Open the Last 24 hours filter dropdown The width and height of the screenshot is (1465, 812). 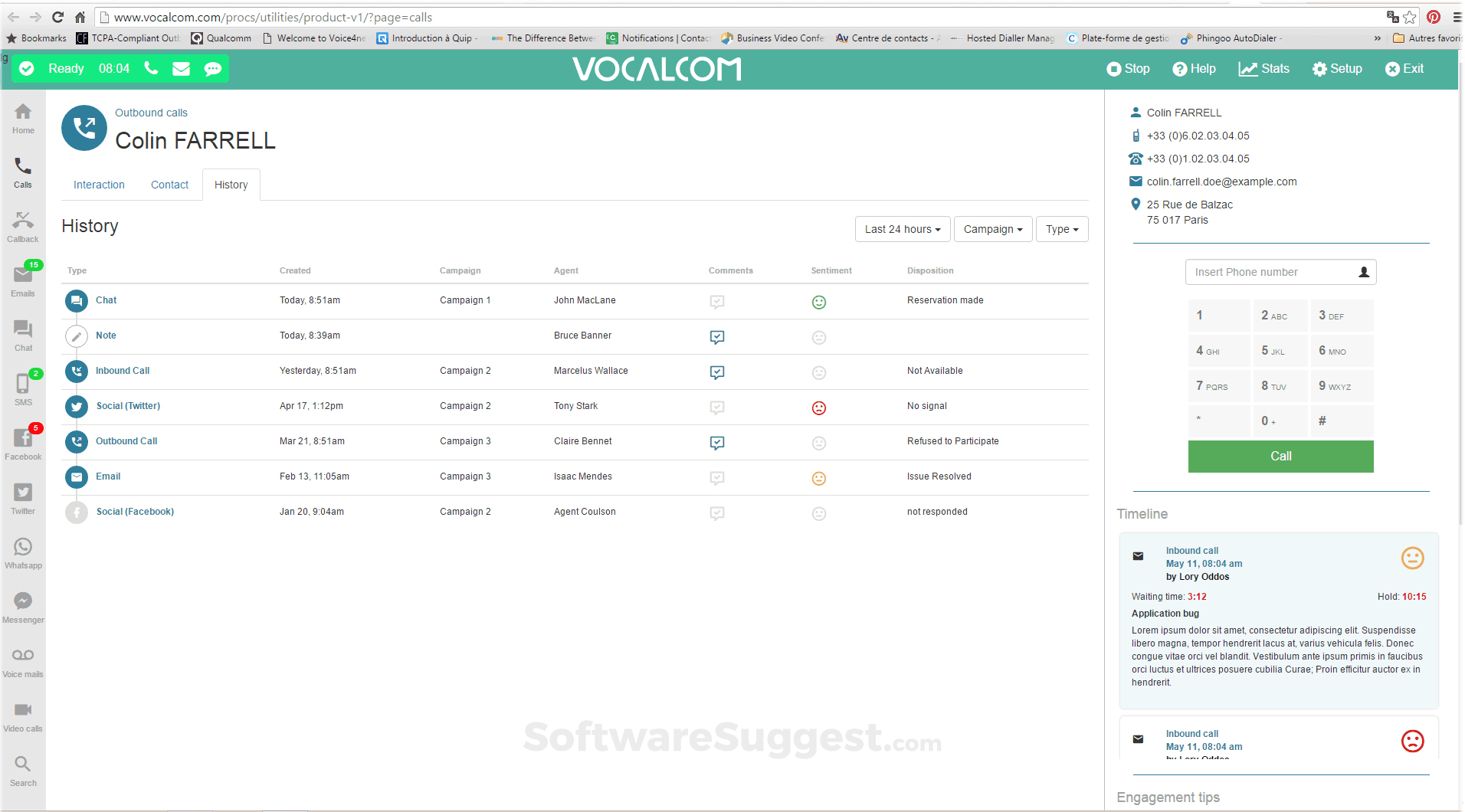(x=902, y=229)
